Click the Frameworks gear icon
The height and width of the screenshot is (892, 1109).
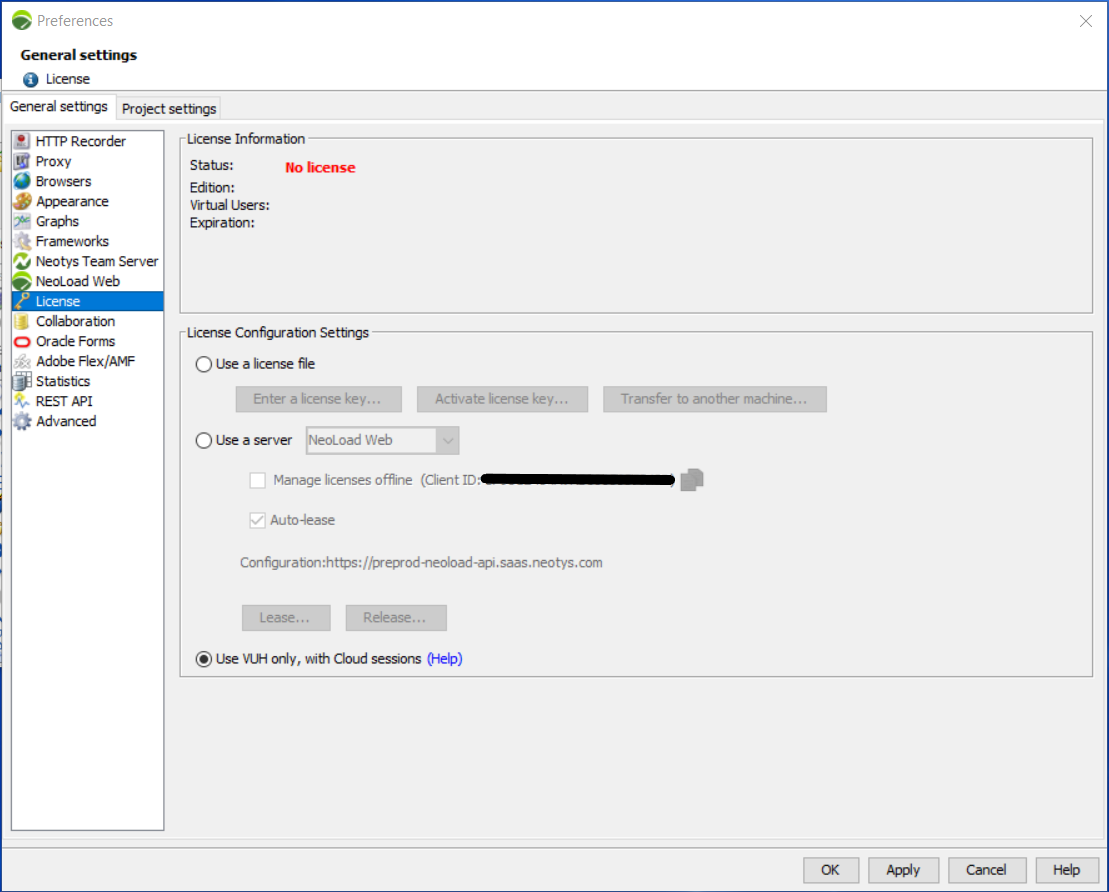click(x=22, y=241)
